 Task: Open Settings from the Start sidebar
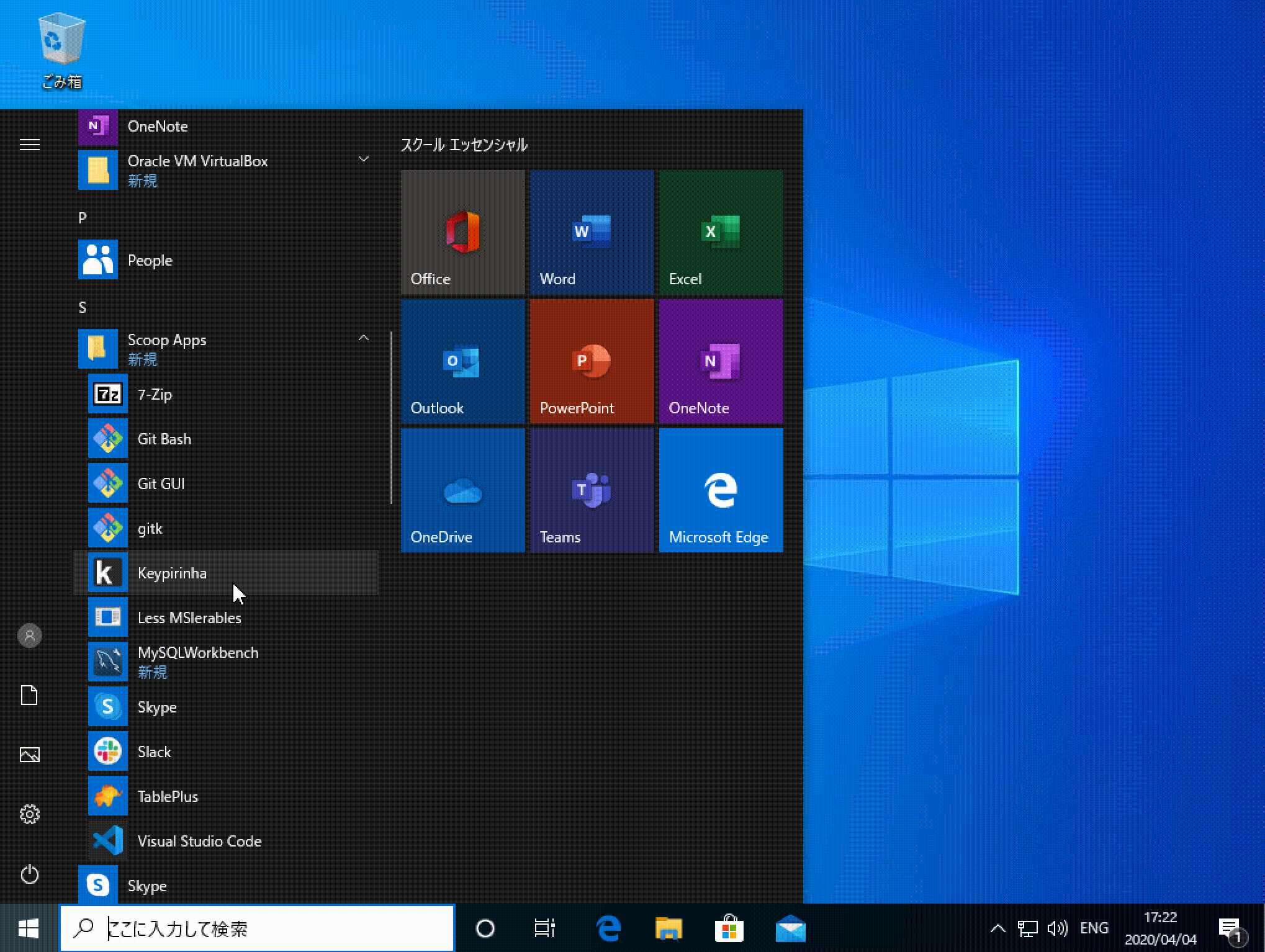click(x=29, y=814)
